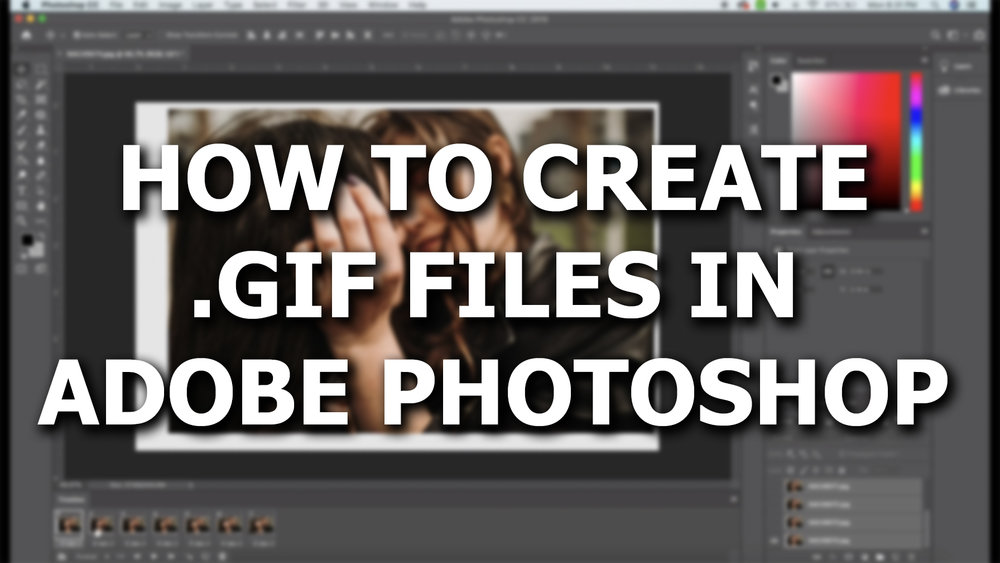Viewport: 1000px width, 563px height.
Task: Select the Horizontal Type tool
Action: pos(22,191)
